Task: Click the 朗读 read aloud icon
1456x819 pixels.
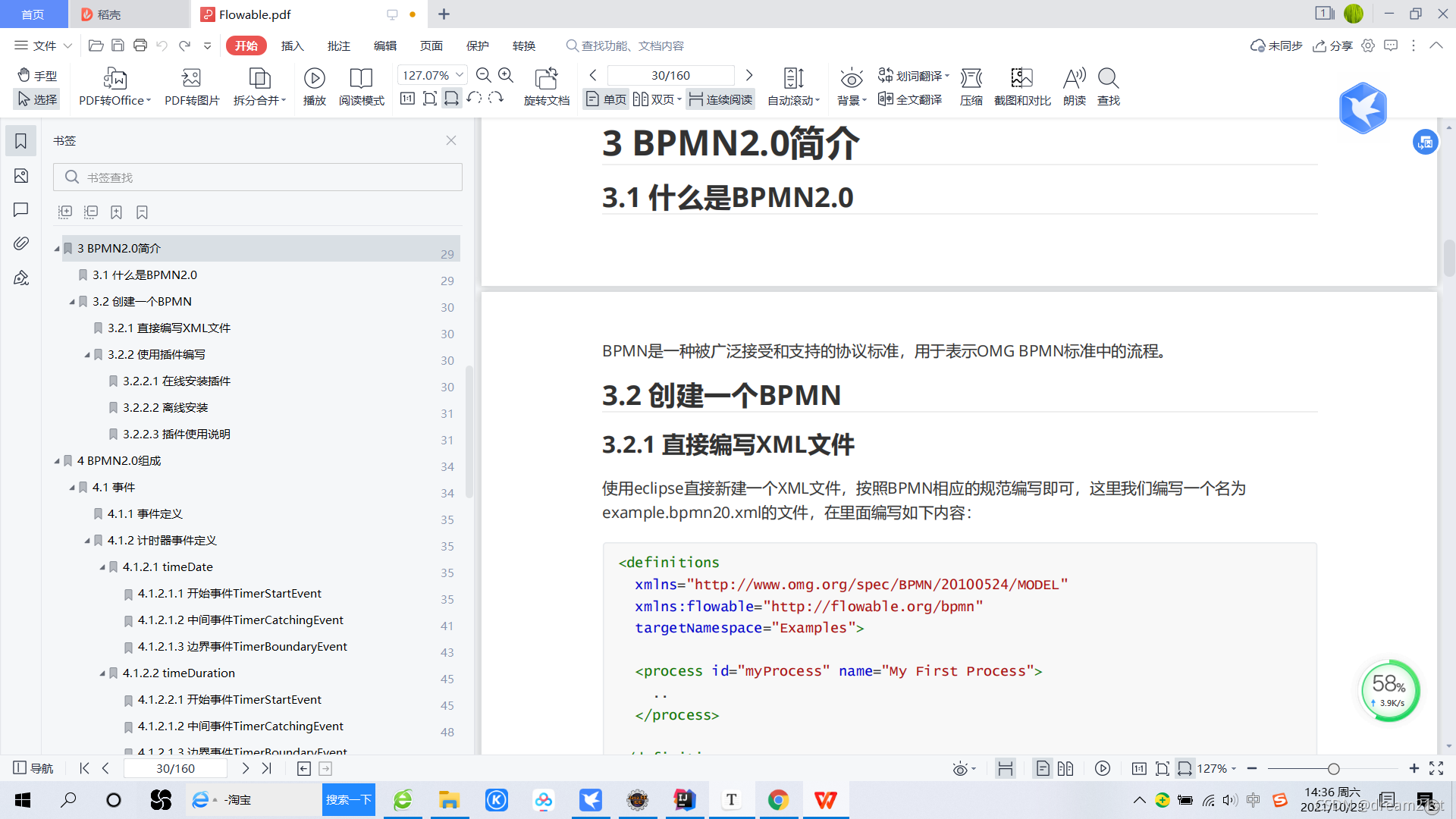Action: pos(1074,79)
